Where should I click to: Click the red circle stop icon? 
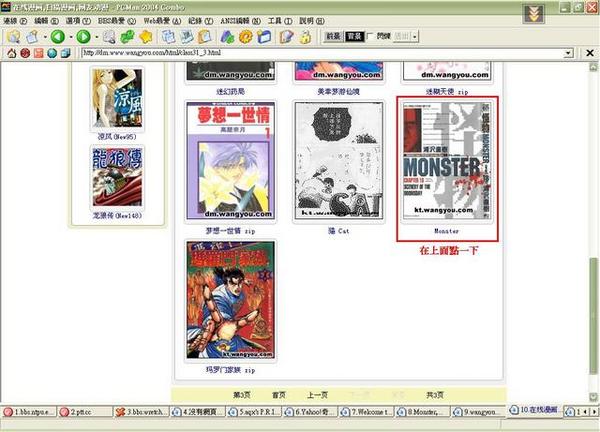25,53
